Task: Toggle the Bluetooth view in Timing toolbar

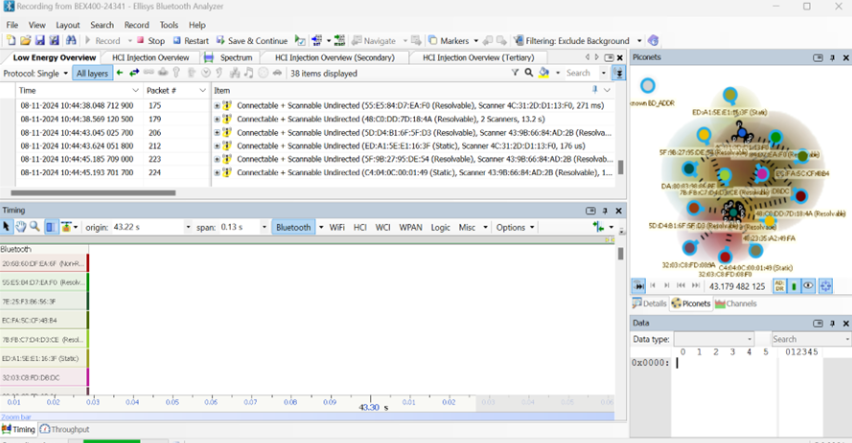Action: point(293,227)
